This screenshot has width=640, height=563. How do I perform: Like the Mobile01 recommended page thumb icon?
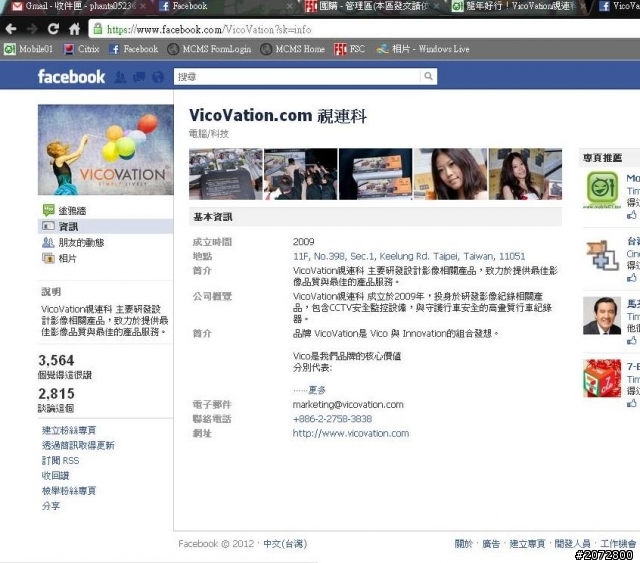click(x=631, y=215)
